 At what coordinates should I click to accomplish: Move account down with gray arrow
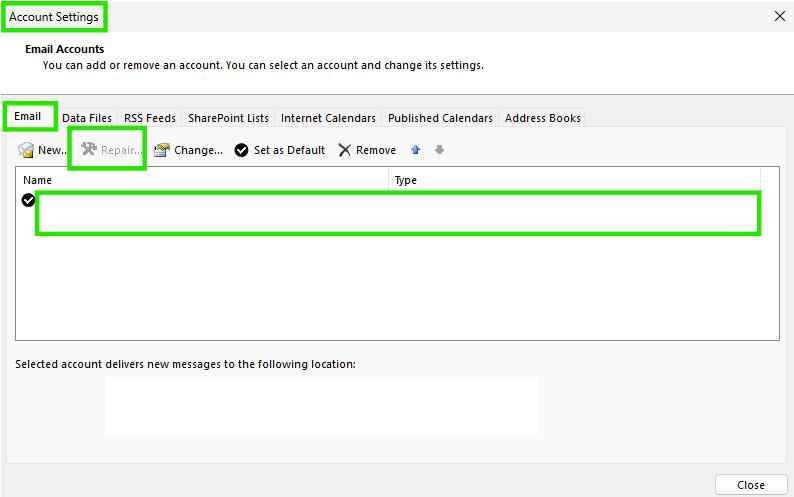(440, 149)
